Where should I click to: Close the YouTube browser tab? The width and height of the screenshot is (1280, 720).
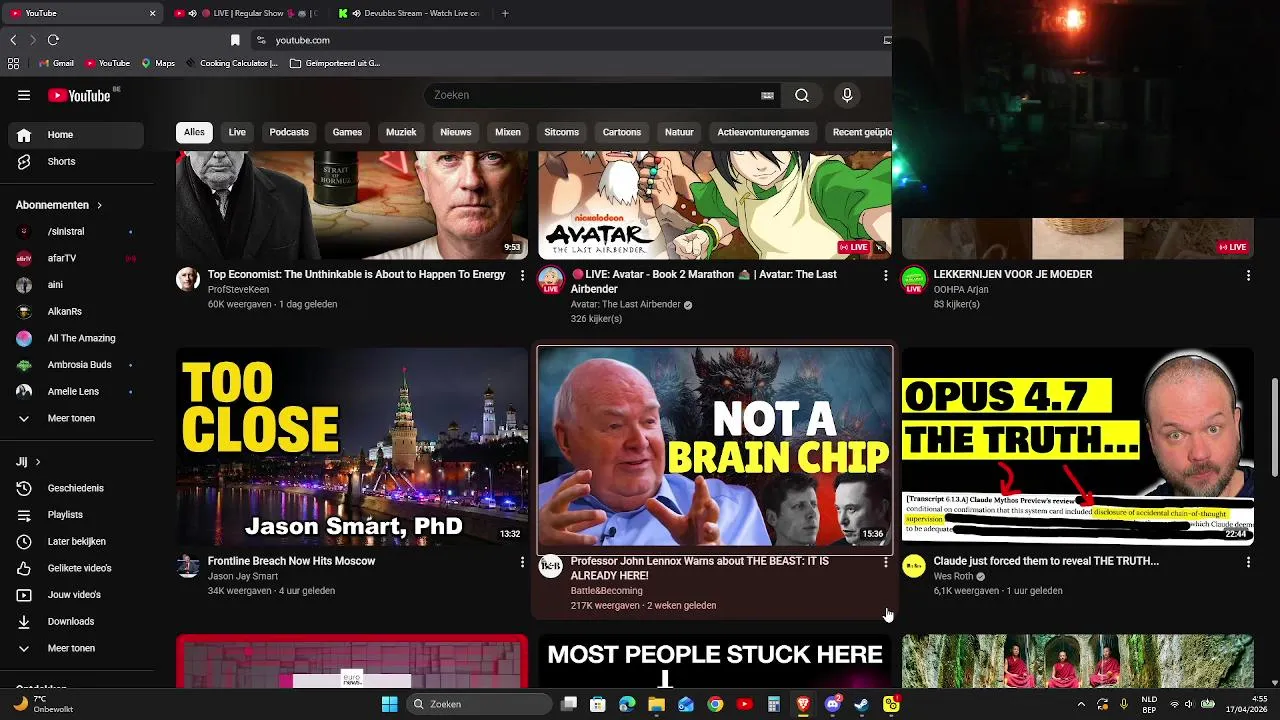pyautogui.click(x=152, y=13)
